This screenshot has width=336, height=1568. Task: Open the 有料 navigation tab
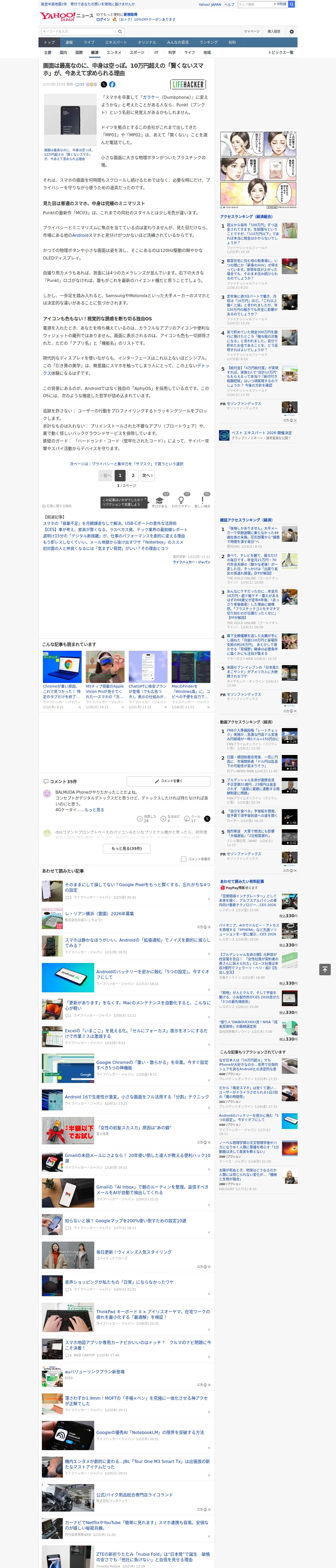232,43
